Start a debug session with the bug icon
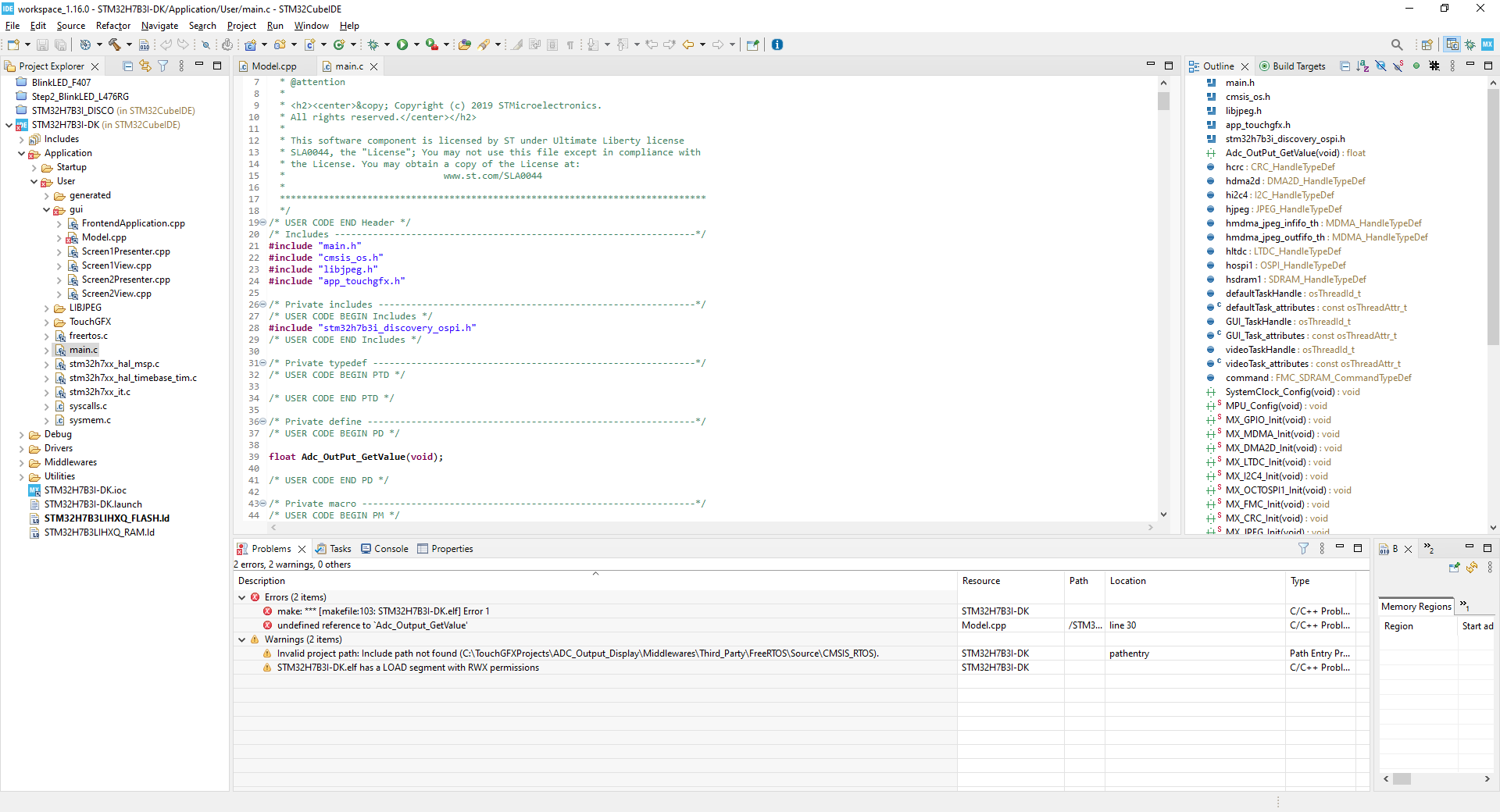Viewport: 1500px width, 812px height. click(373, 45)
